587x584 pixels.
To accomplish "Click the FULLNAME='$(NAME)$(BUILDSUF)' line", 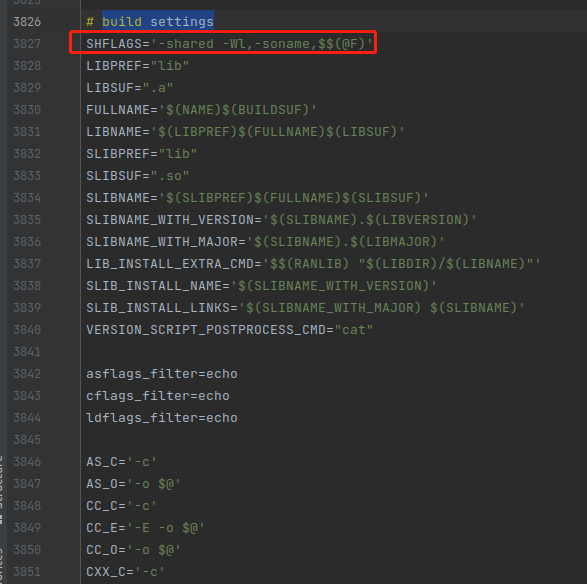I will (x=201, y=110).
